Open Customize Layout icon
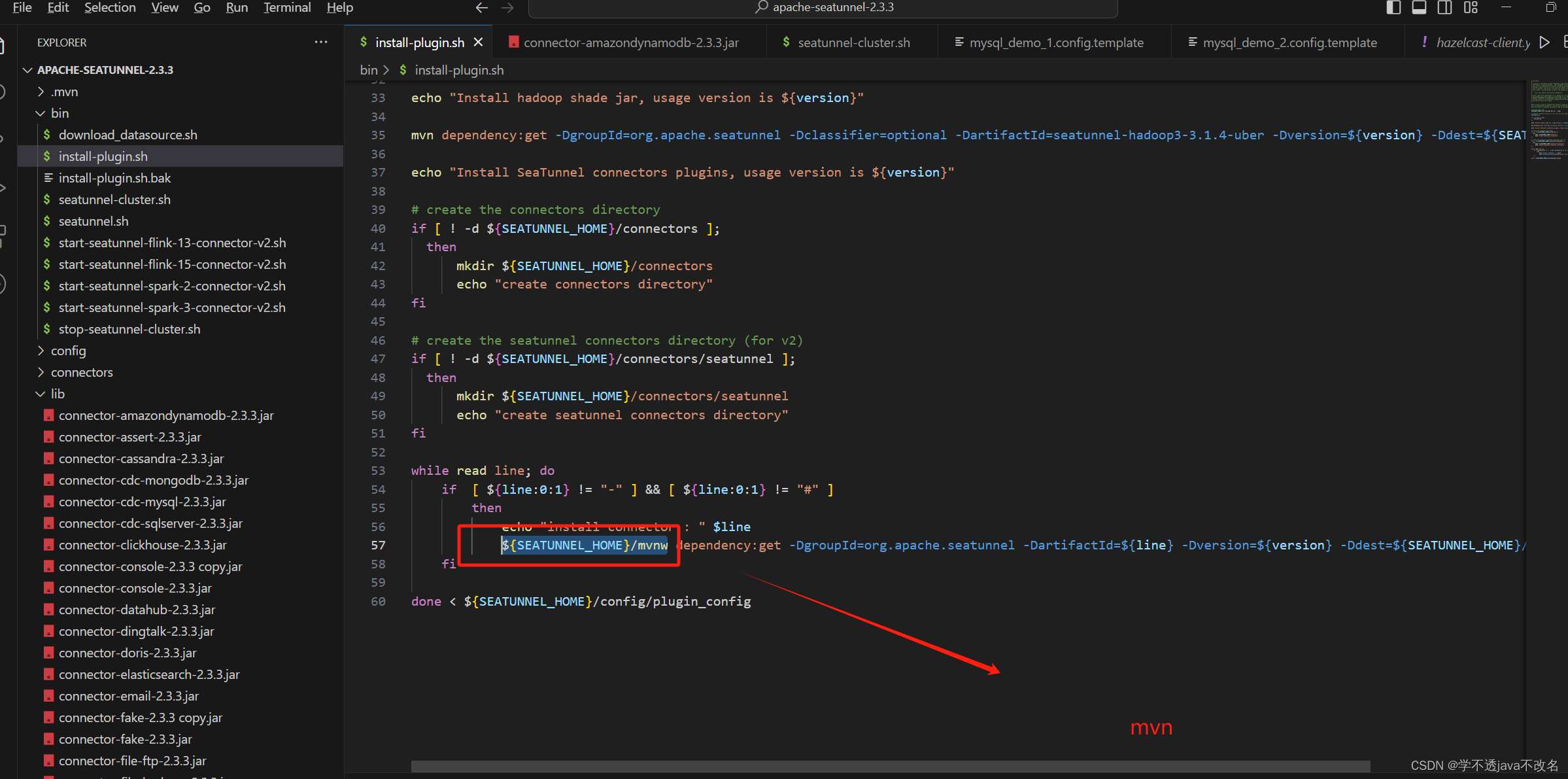 1471,8
